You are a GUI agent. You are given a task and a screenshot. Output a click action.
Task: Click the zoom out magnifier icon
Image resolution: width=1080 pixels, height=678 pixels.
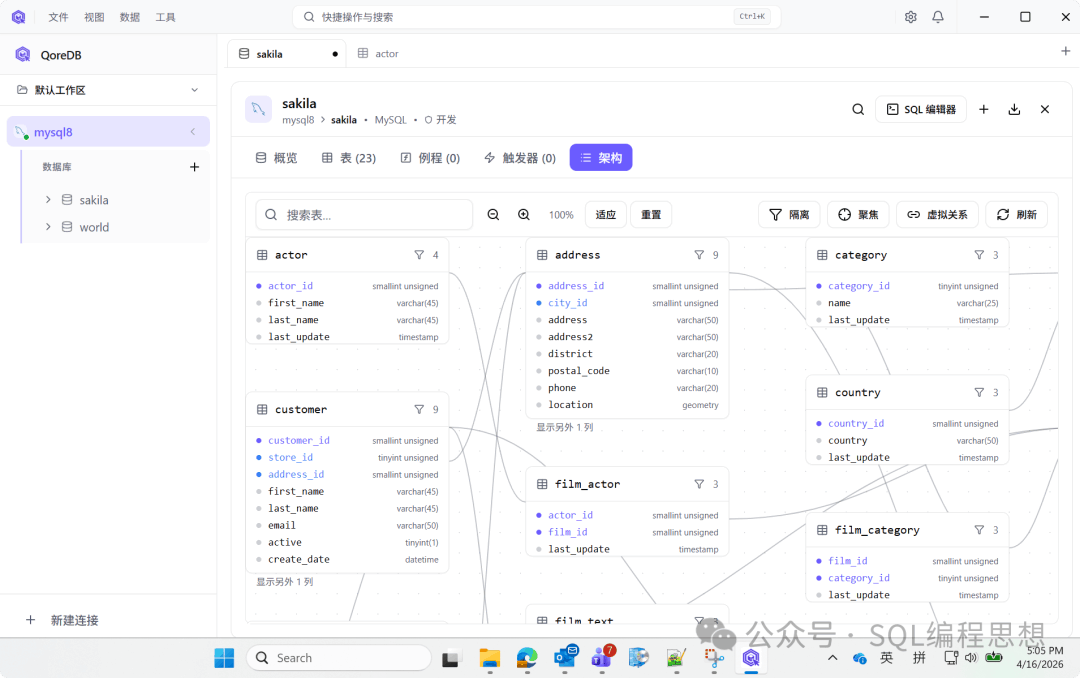(x=493, y=215)
